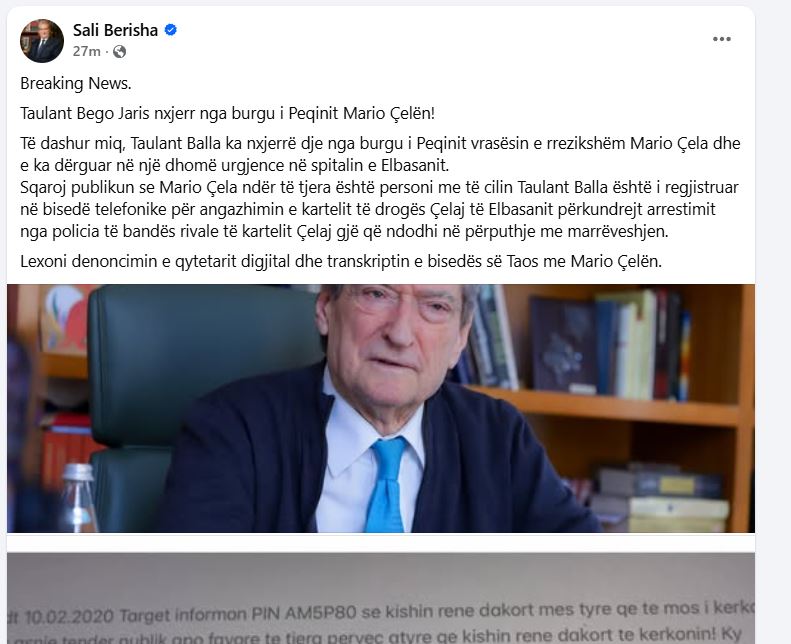Click the text "PIN AM5P80" in the transcript
This screenshot has height=644, width=791.
click(x=304, y=613)
